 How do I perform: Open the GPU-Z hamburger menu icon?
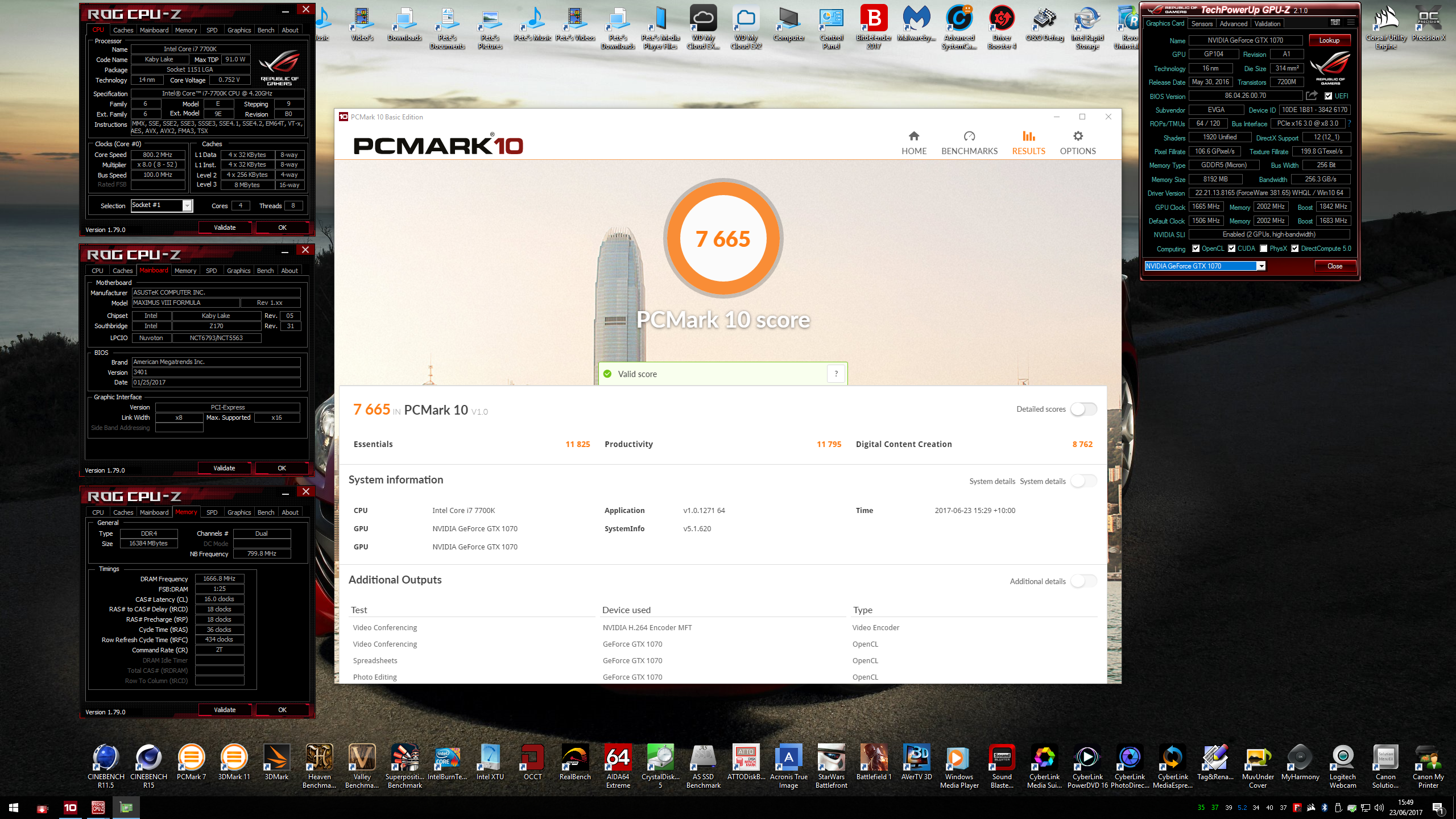coord(1351,22)
